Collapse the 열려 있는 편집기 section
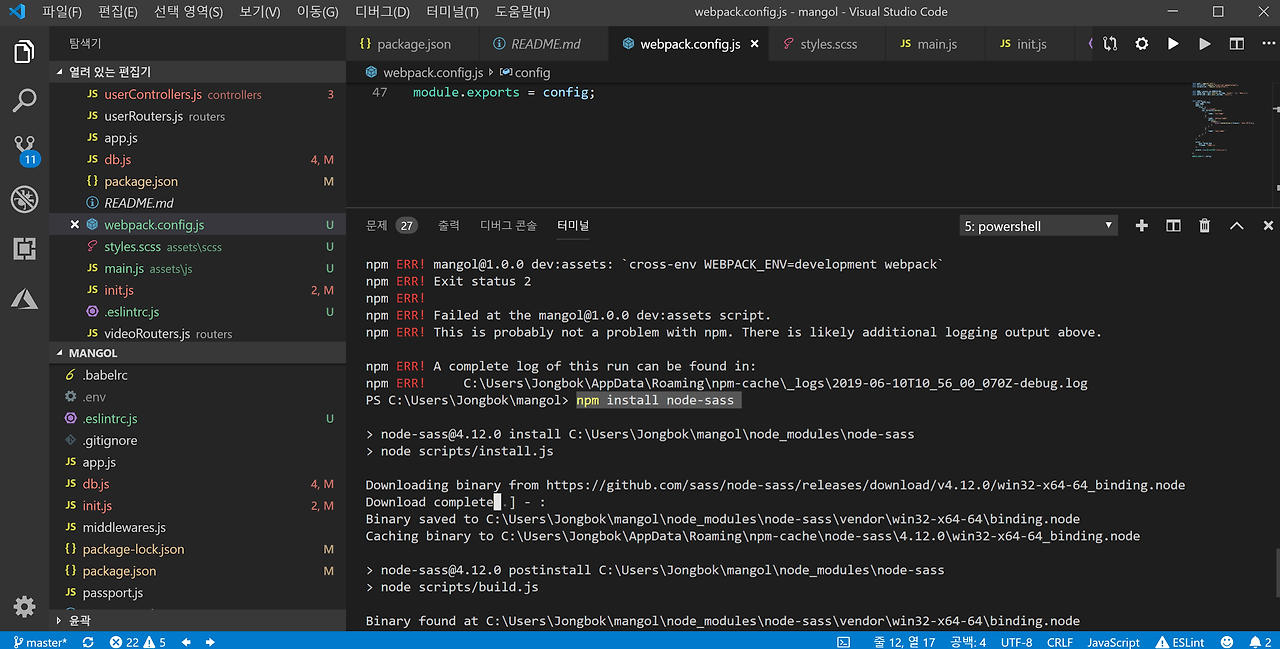Screen dimensions: 1280x649 [x=198, y=72]
